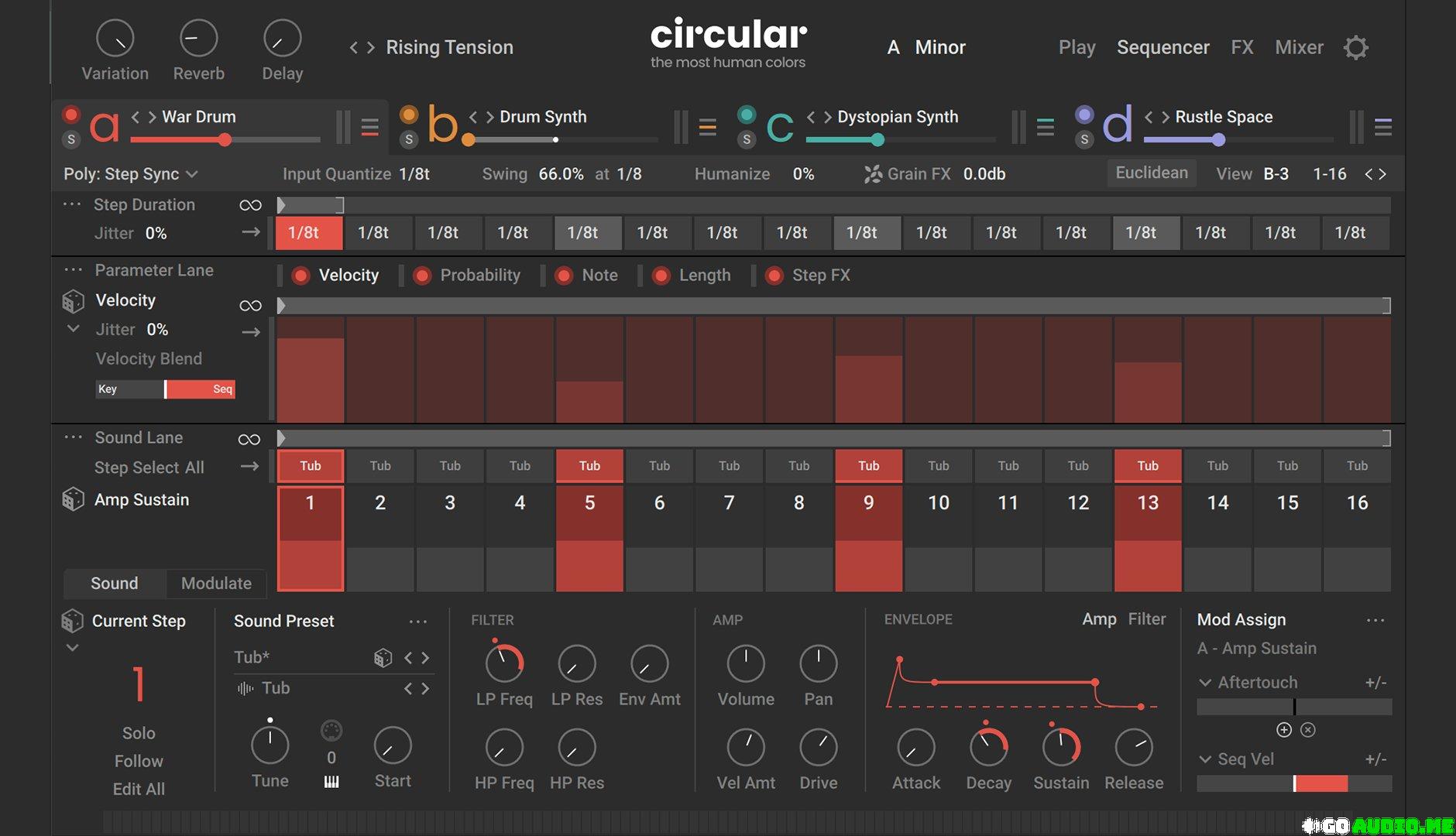1456x836 pixels.
Task: Click Solo under Current Step
Action: [x=139, y=733]
